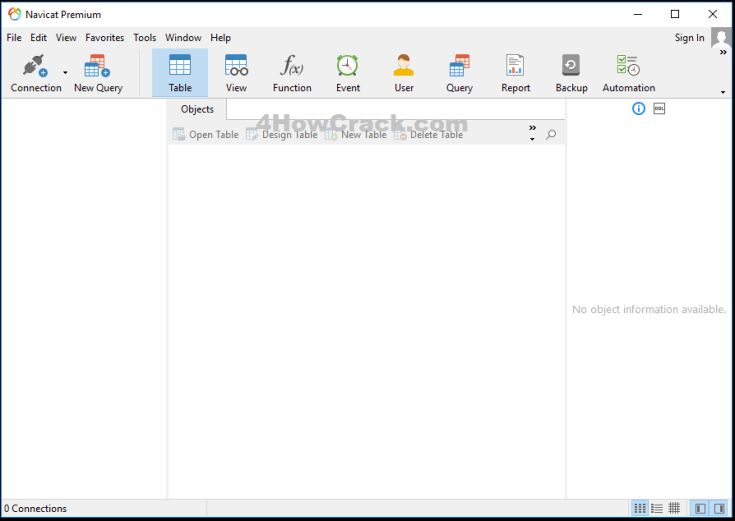The width and height of the screenshot is (735, 521).
Task: Open the Tools menu
Action: [145, 38]
